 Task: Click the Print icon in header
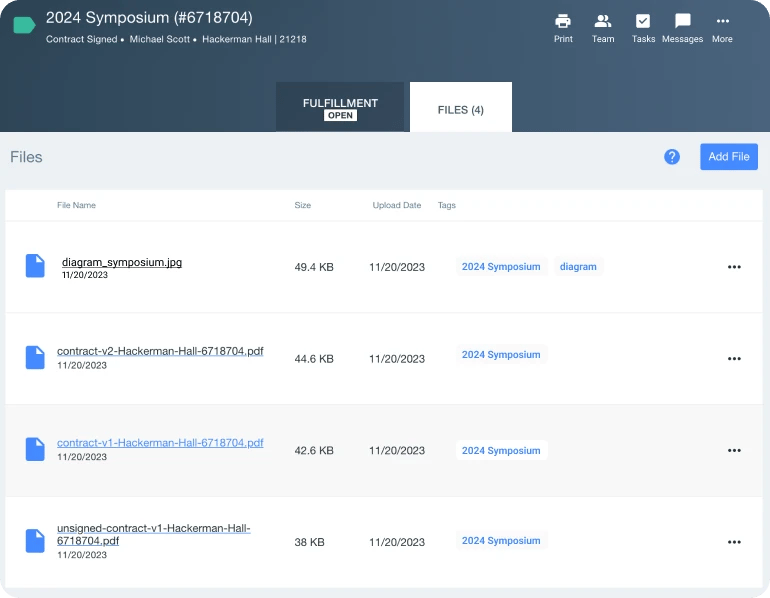pos(563,22)
